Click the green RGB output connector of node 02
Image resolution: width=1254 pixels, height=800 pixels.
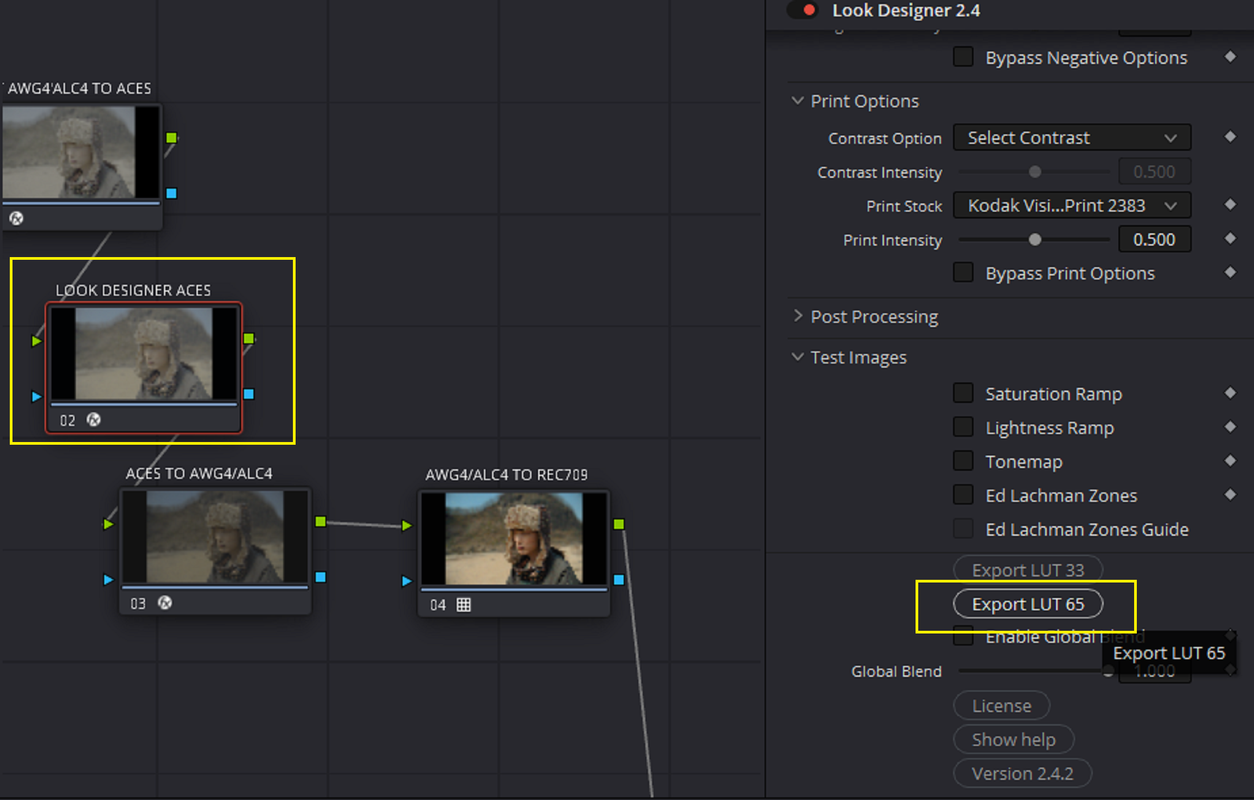(249, 339)
